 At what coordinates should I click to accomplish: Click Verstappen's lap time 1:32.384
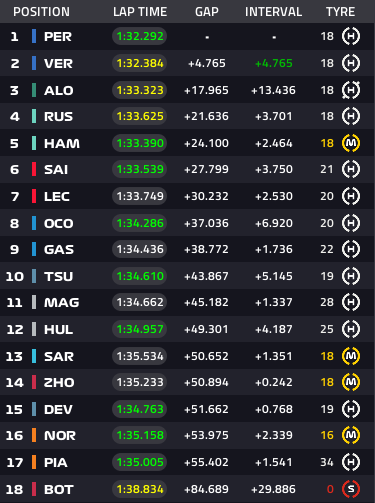click(140, 63)
